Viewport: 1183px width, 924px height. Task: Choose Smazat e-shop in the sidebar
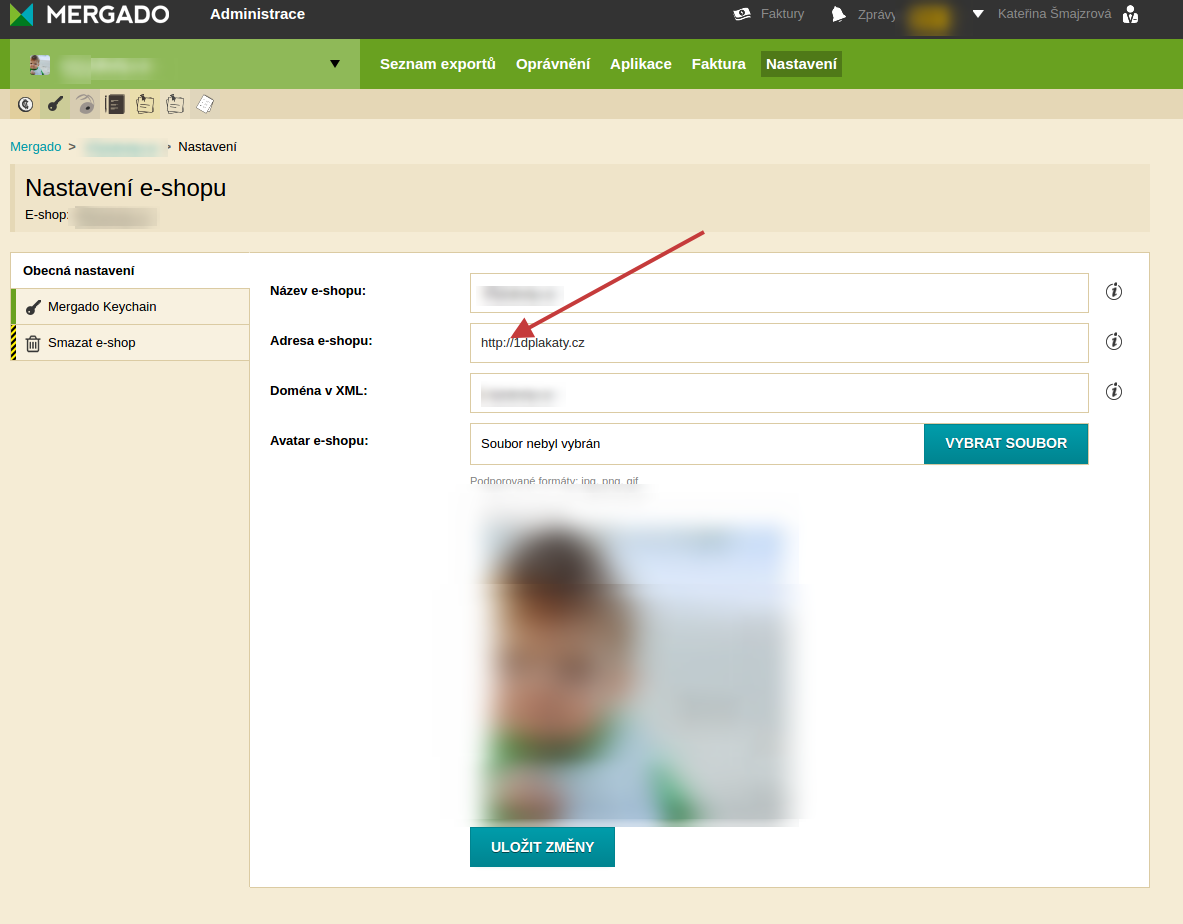click(92, 343)
